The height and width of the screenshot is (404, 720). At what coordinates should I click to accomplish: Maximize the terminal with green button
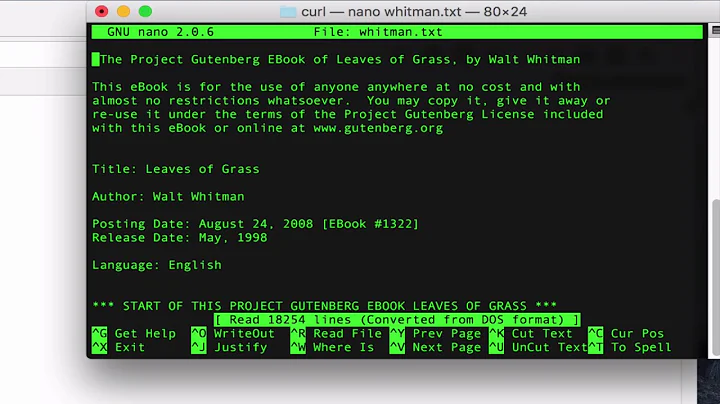[x=143, y=12]
